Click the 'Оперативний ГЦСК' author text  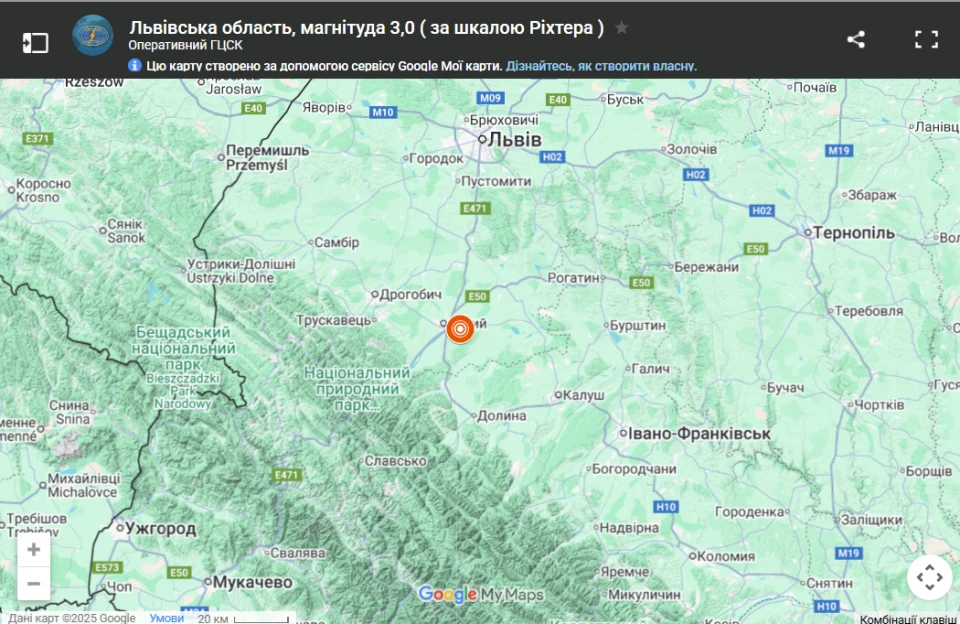click(186, 45)
